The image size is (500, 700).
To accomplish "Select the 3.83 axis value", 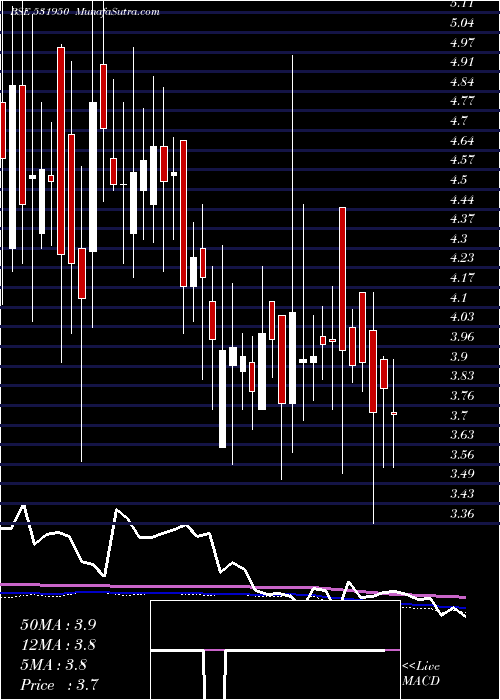I will click(x=462, y=375).
